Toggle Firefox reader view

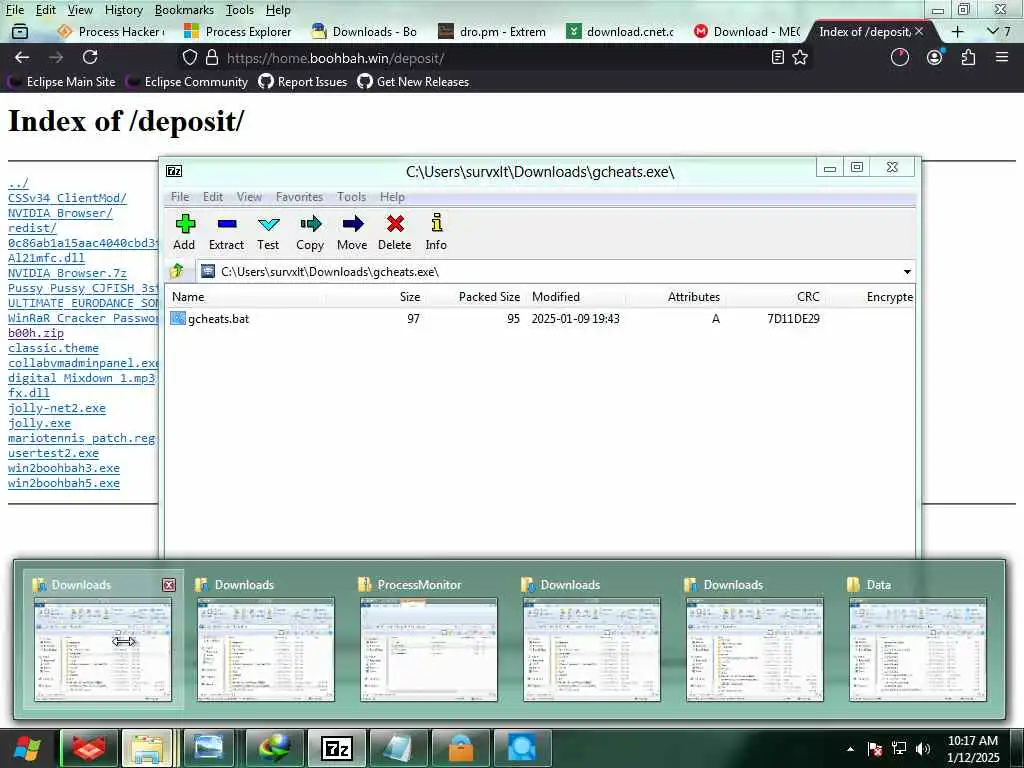[777, 57]
